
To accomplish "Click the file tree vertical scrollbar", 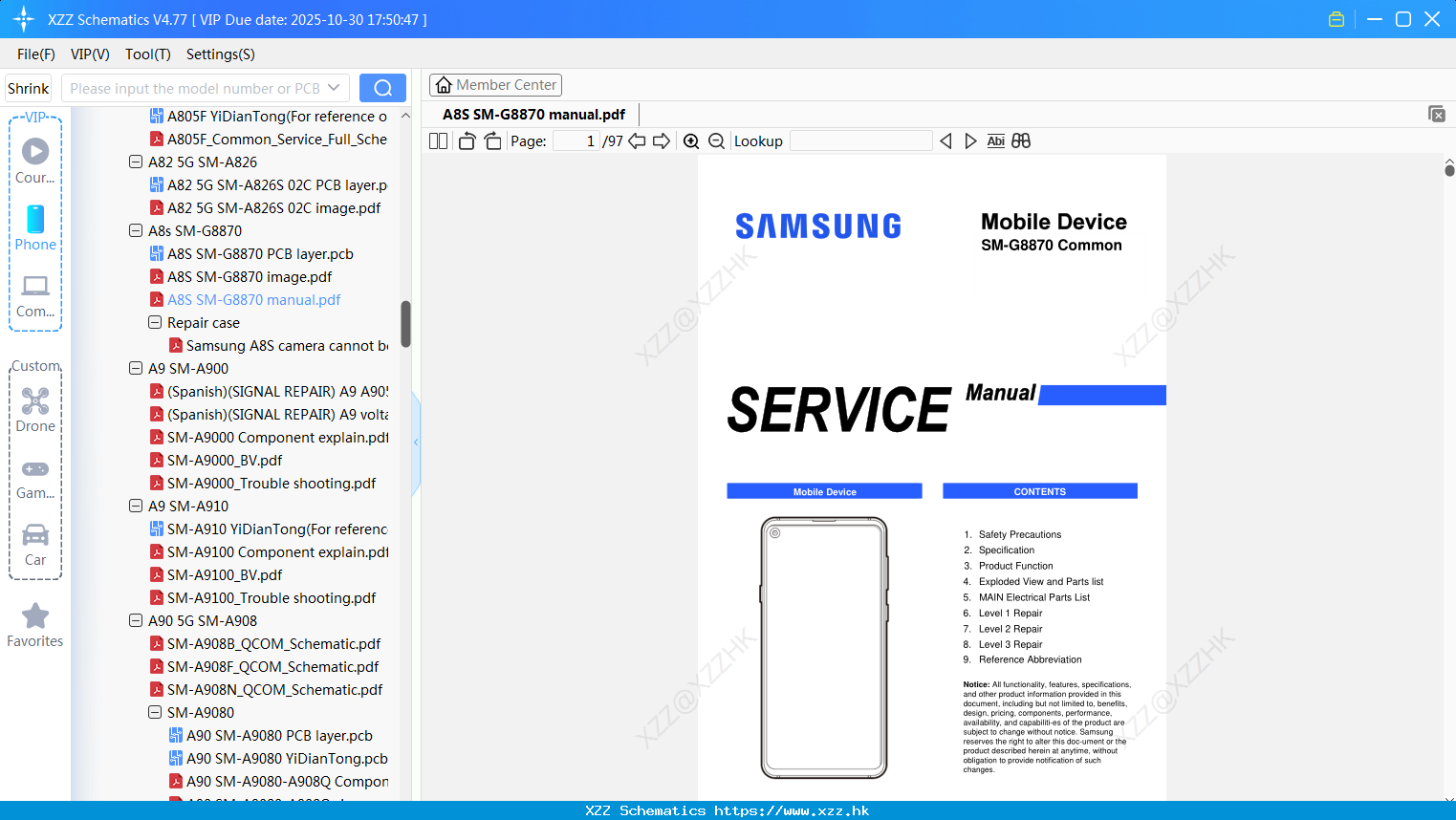I will [405, 325].
